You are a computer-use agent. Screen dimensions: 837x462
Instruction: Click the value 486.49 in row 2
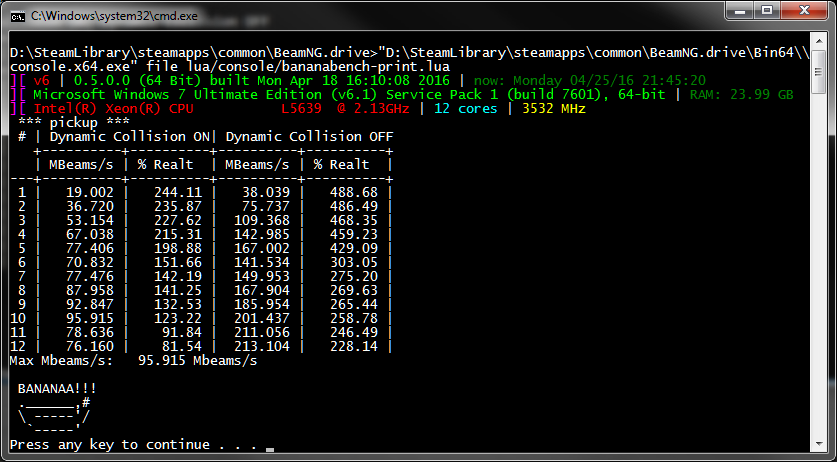[x=354, y=206]
